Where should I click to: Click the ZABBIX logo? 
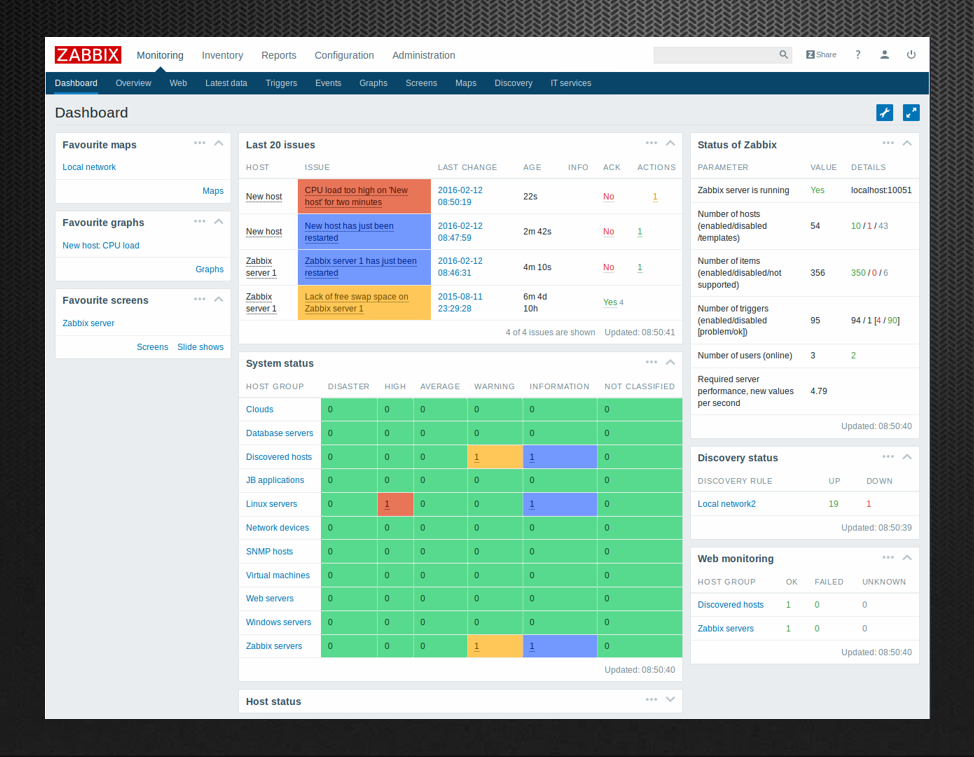(88, 55)
